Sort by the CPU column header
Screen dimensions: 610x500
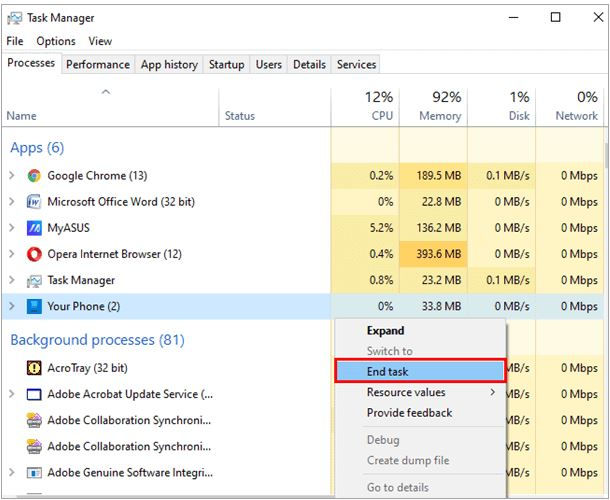(x=365, y=108)
